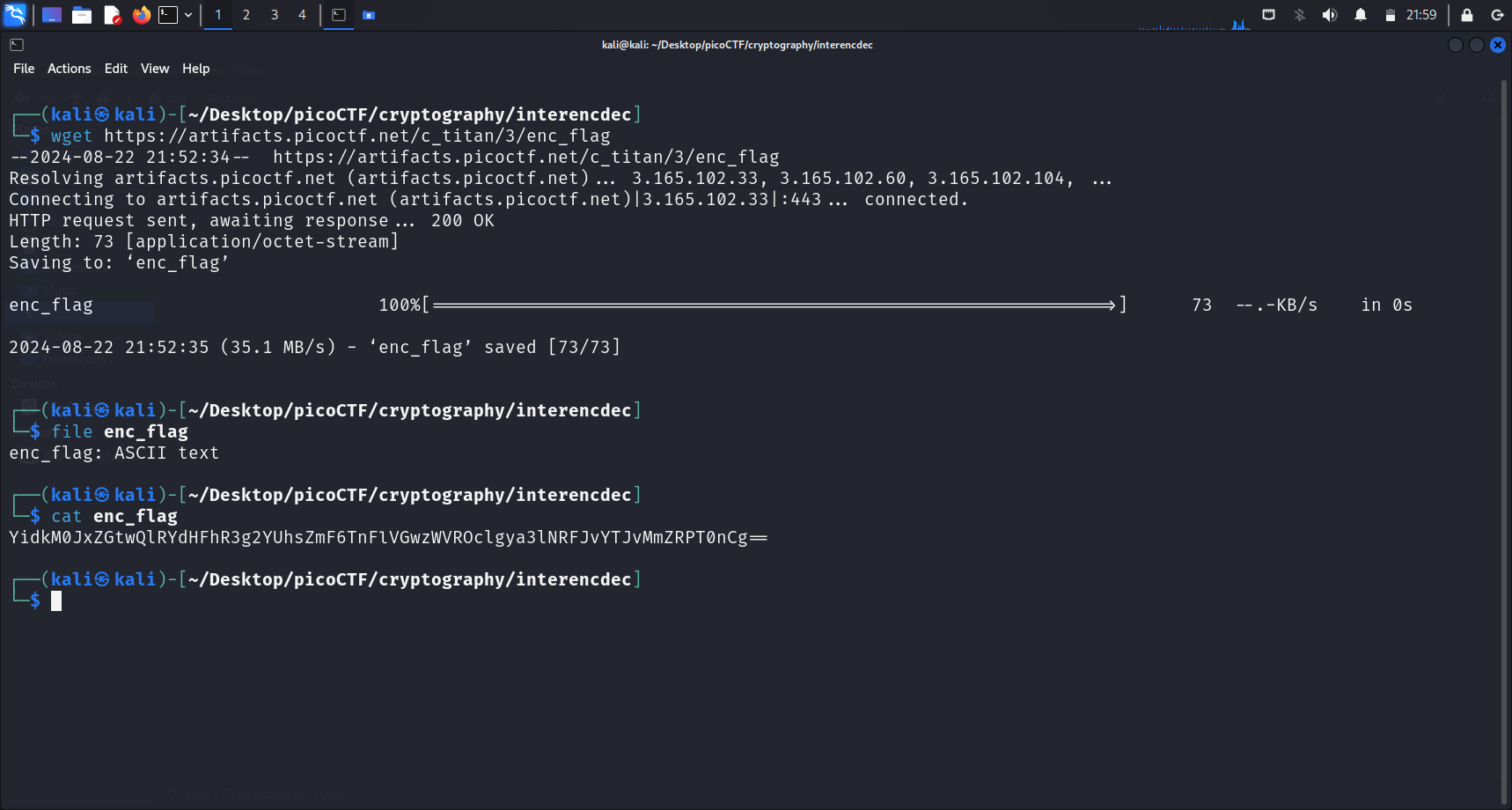1512x810 pixels.
Task: Switch to workspace 4
Action: (x=302, y=15)
